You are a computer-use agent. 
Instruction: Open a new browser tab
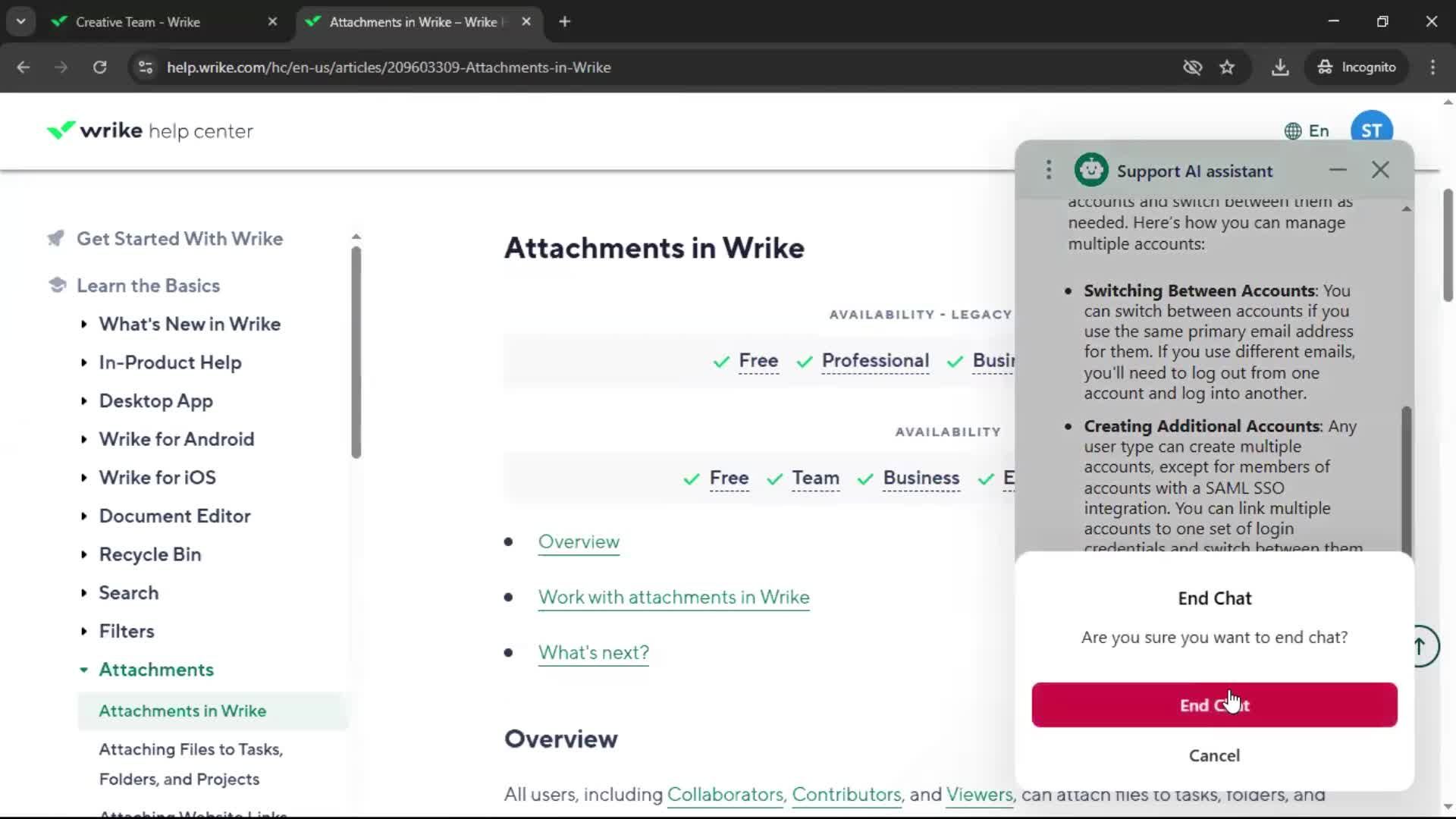coord(564,22)
